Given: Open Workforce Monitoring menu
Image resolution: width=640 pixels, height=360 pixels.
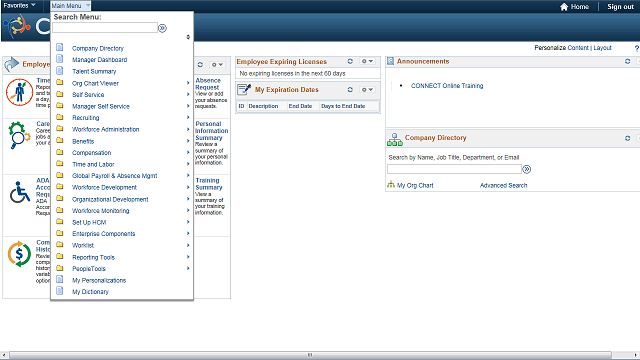Looking at the screenshot, I should click(x=100, y=211).
